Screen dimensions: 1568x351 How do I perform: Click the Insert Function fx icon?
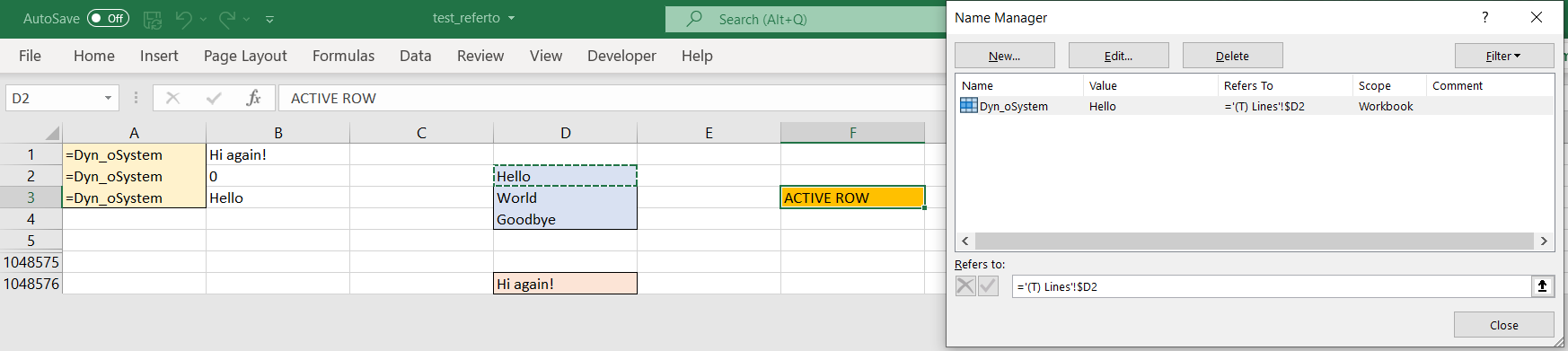tap(253, 98)
